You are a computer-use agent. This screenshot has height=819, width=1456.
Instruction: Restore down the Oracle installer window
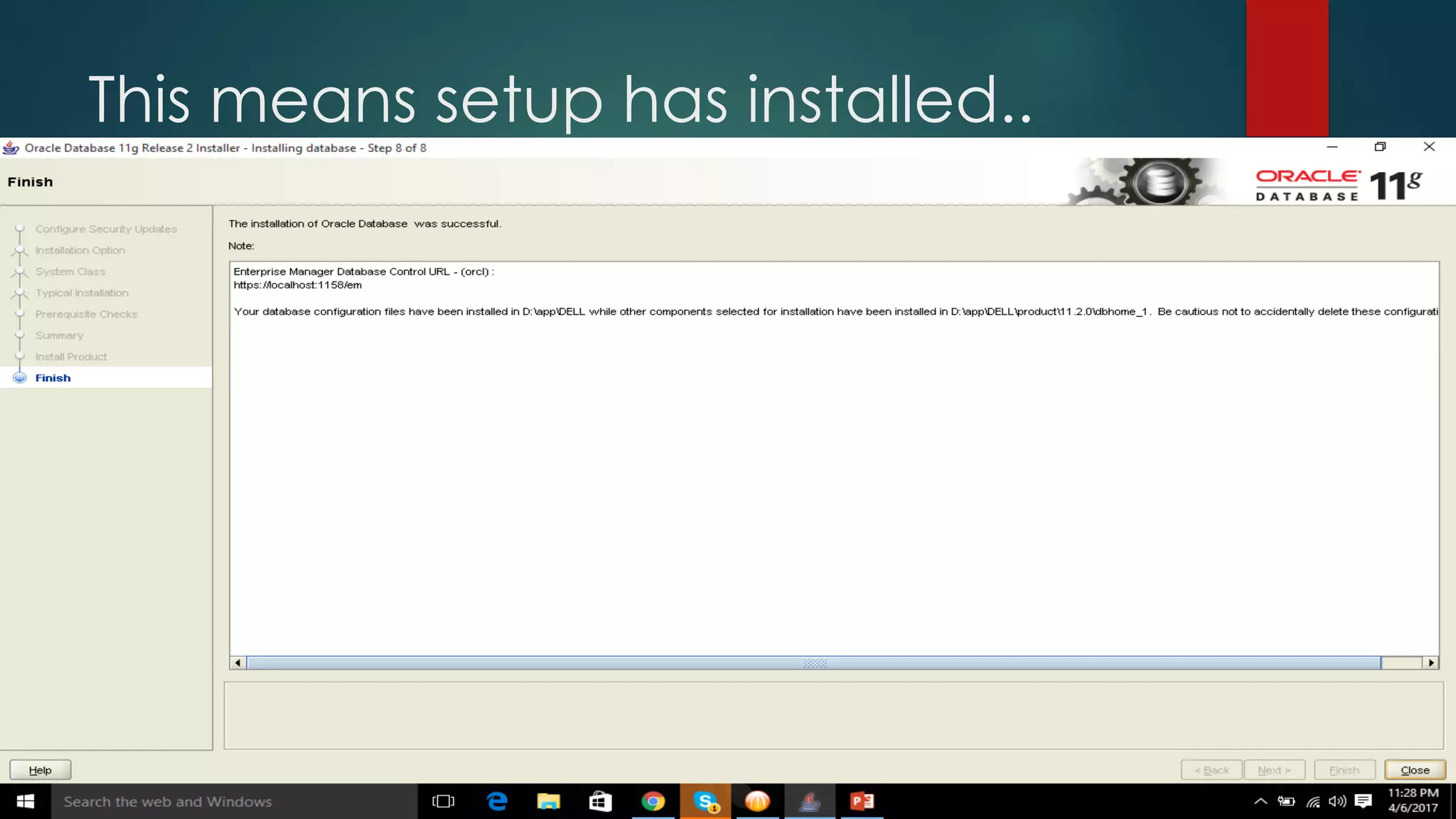[x=1380, y=147]
